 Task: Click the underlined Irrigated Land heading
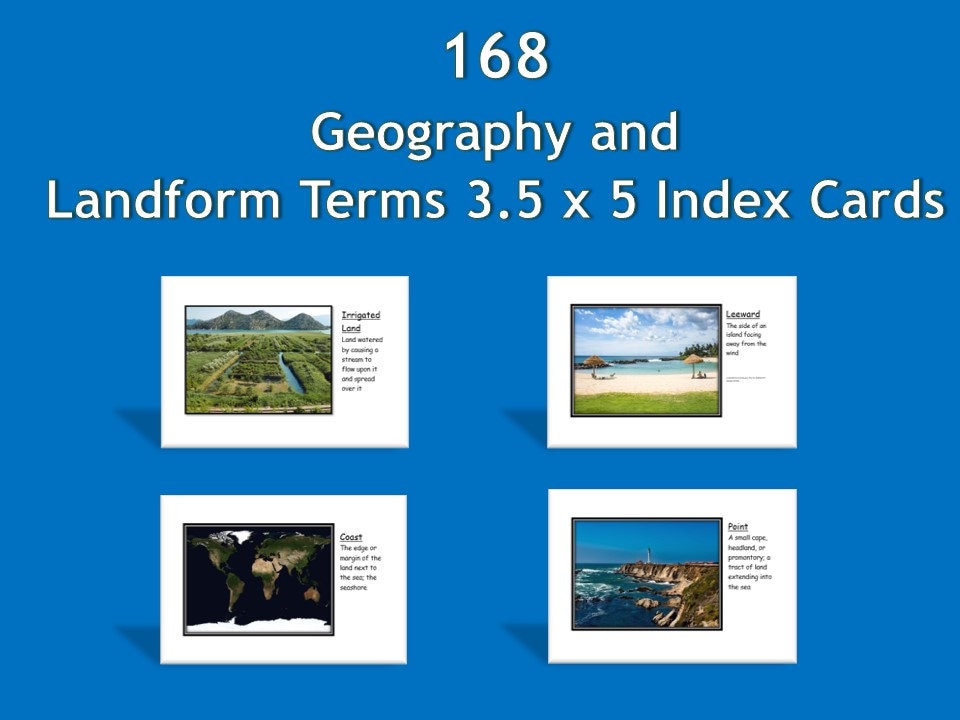(x=361, y=319)
